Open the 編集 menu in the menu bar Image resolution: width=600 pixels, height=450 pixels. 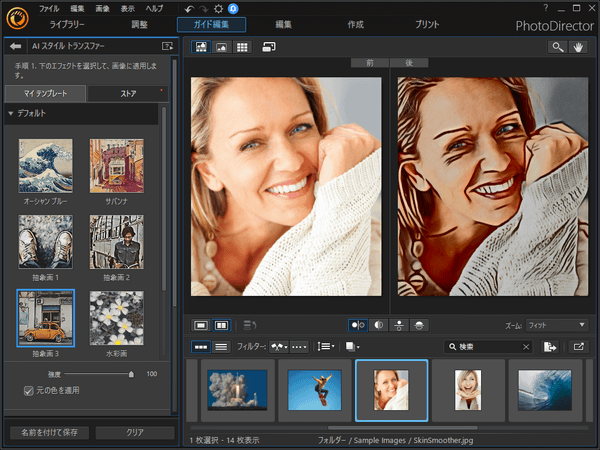[x=77, y=8]
